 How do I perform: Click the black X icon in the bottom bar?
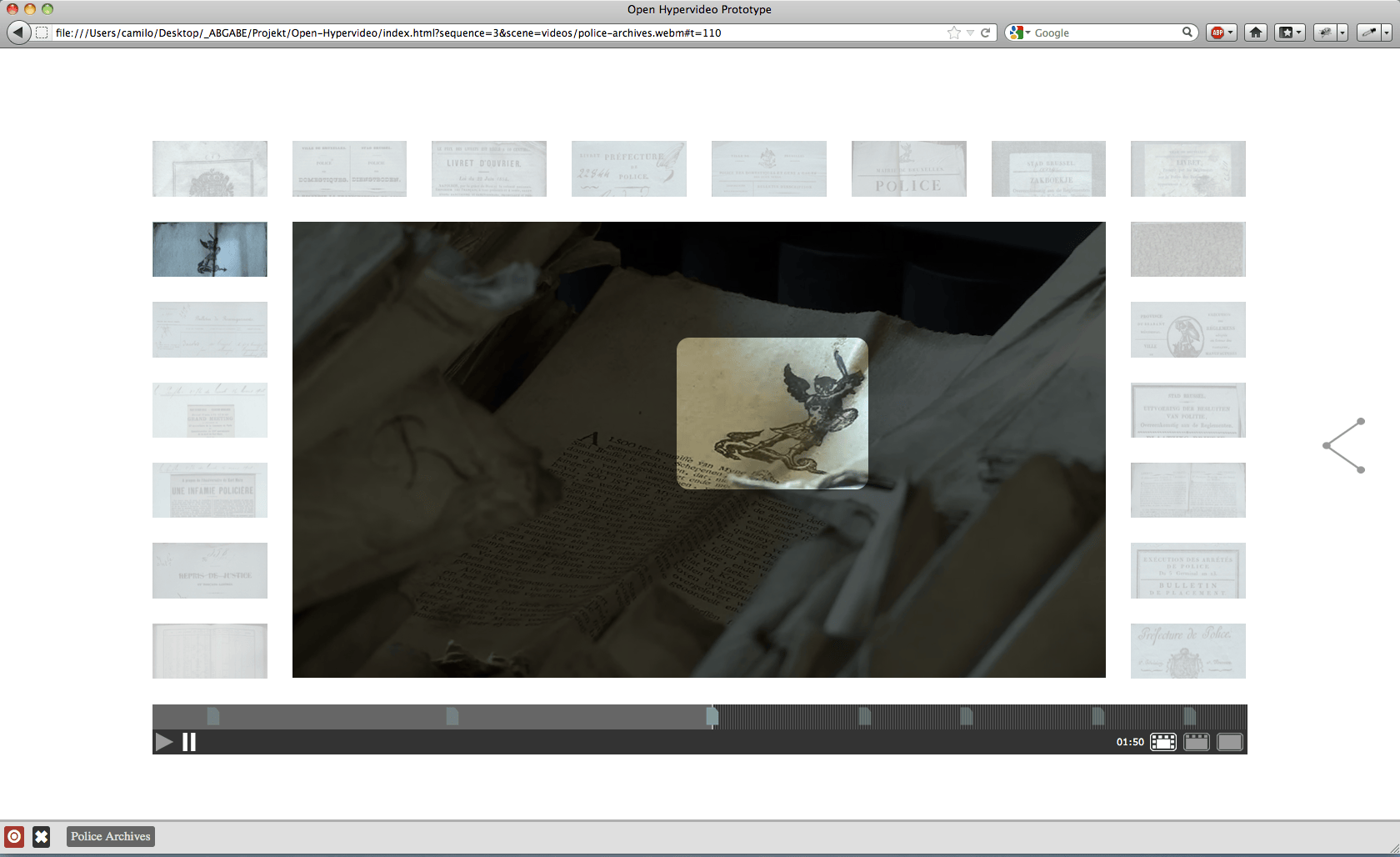[x=41, y=836]
